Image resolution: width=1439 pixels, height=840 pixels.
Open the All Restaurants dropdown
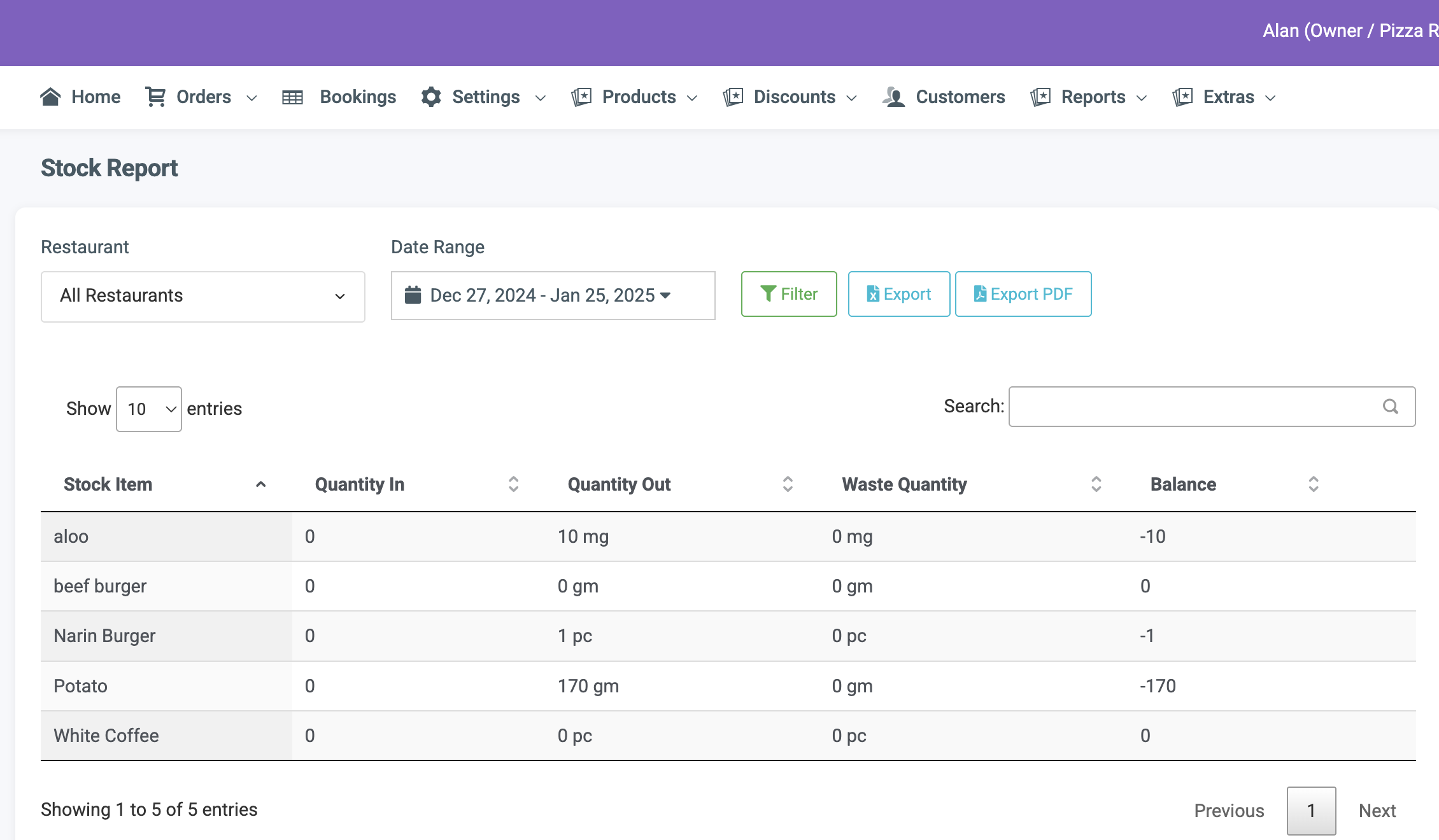(203, 297)
